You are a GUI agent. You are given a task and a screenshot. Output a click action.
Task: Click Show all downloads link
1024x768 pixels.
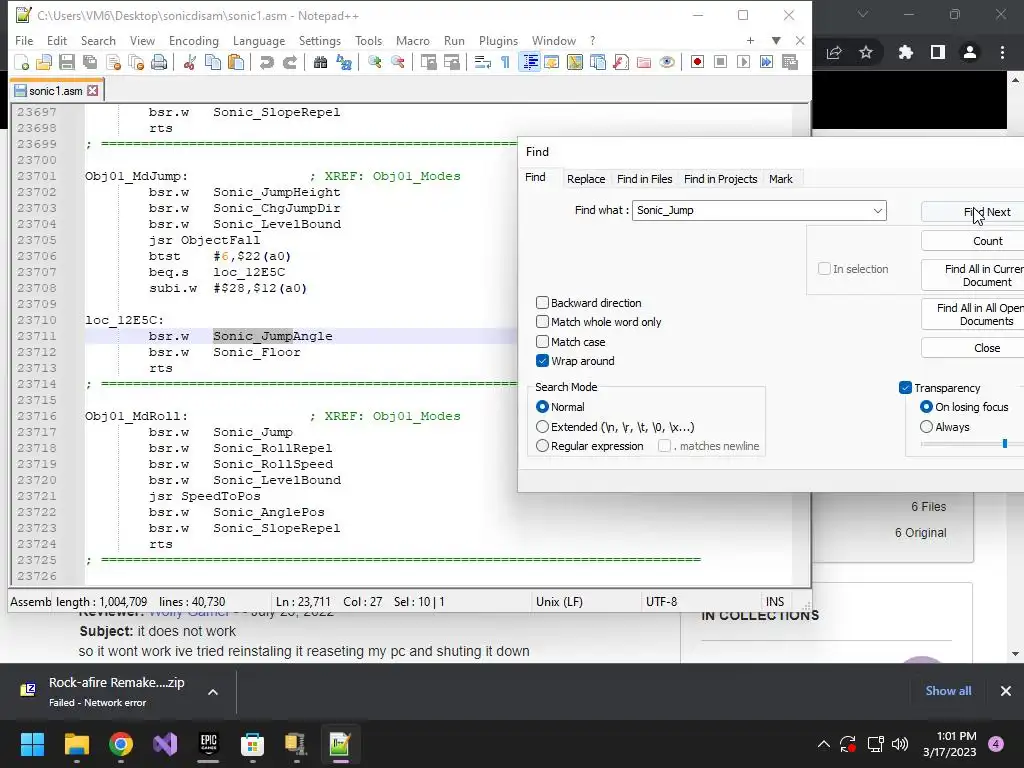pyautogui.click(x=948, y=691)
